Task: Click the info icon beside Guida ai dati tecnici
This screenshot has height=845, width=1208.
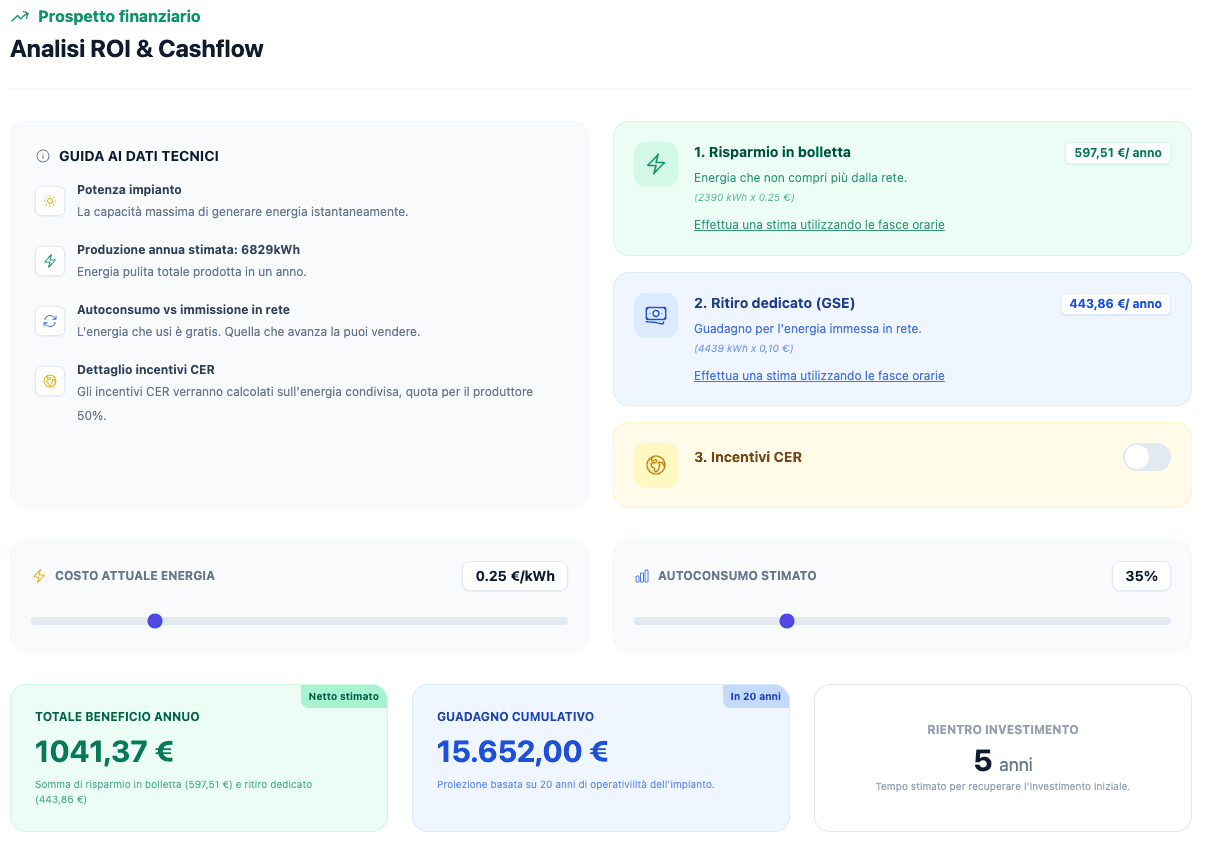Action: (x=43, y=156)
